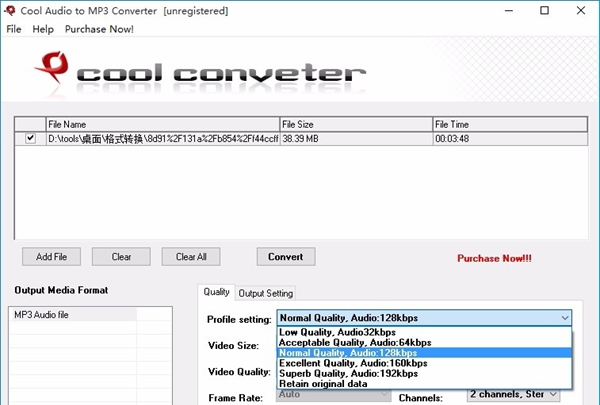Open the Purchase Now! menu
The height and width of the screenshot is (405, 600).
pos(99,29)
